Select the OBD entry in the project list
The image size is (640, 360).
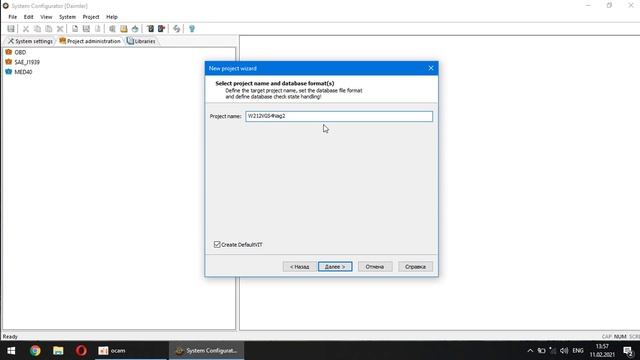pyautogui.click(x=20, y=52)
